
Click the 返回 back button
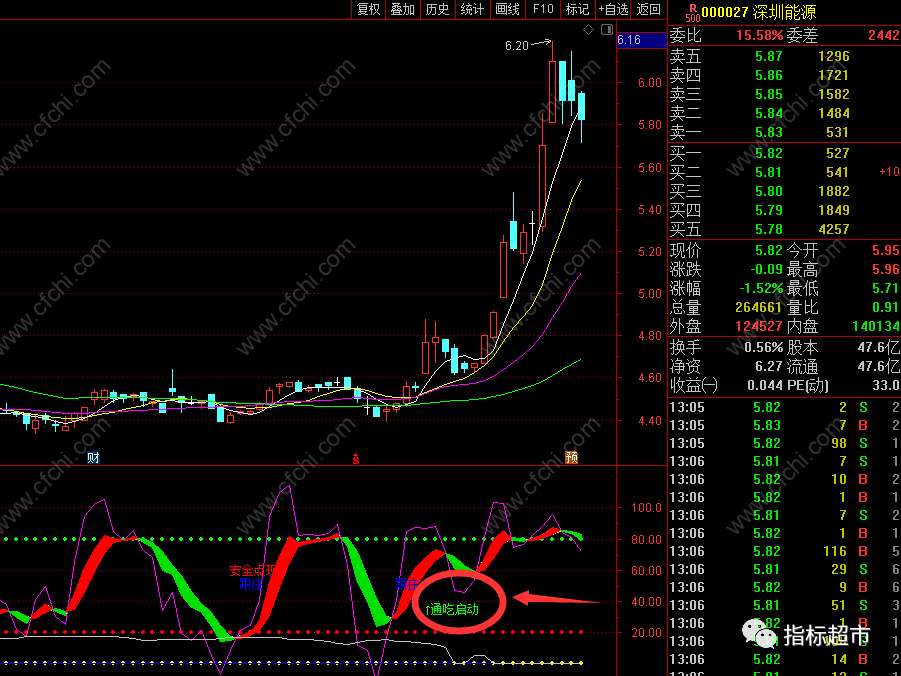[649, 9]
